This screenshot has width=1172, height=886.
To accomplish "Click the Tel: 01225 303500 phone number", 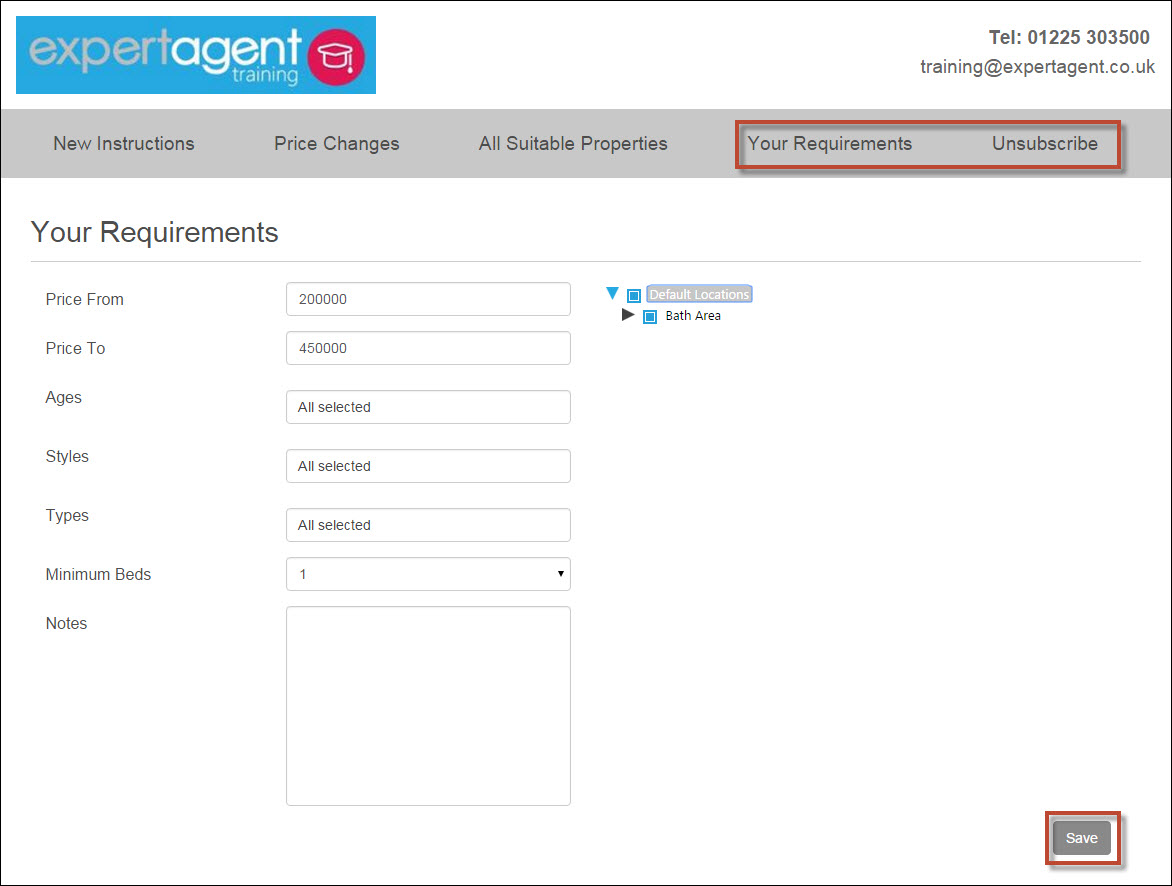I will pos(1069,37).
